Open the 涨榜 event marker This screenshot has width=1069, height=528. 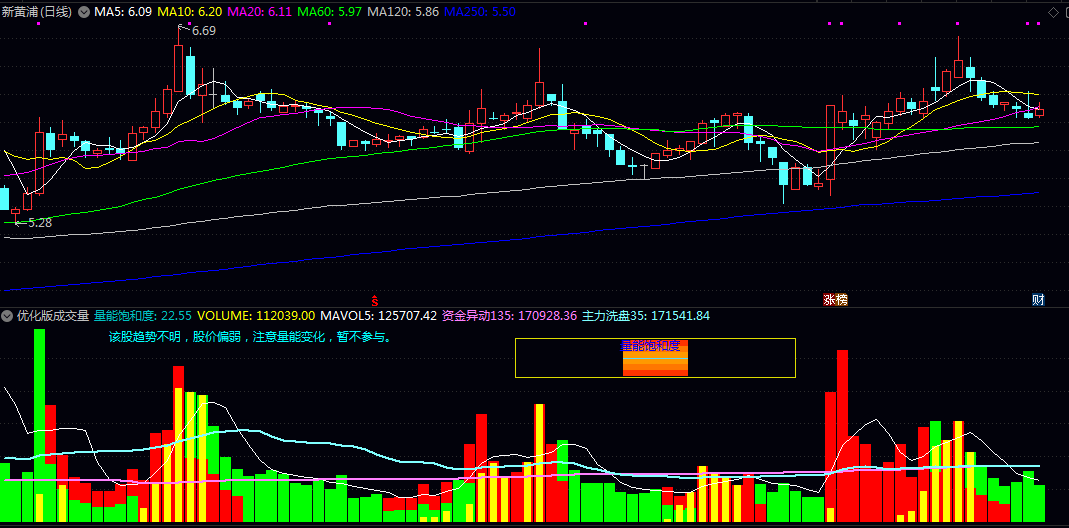click(x=835, y=299)
